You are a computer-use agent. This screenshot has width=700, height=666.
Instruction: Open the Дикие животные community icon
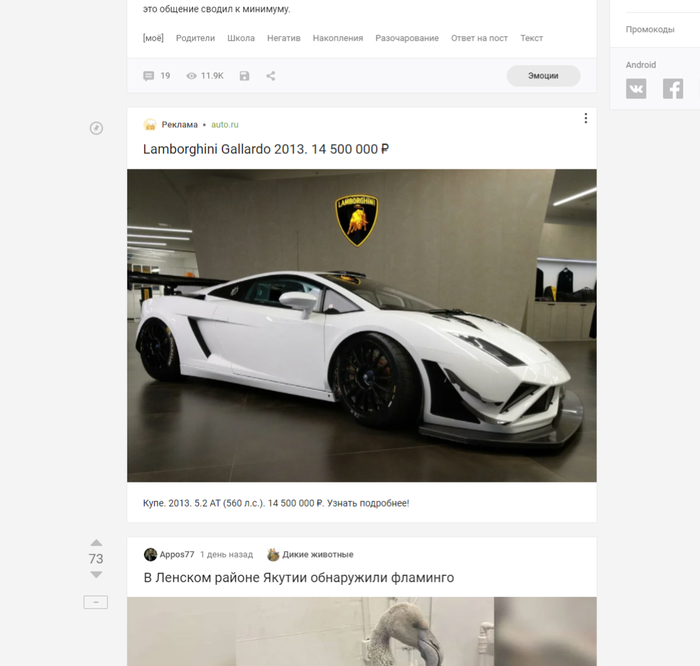[x=273, y=554]
